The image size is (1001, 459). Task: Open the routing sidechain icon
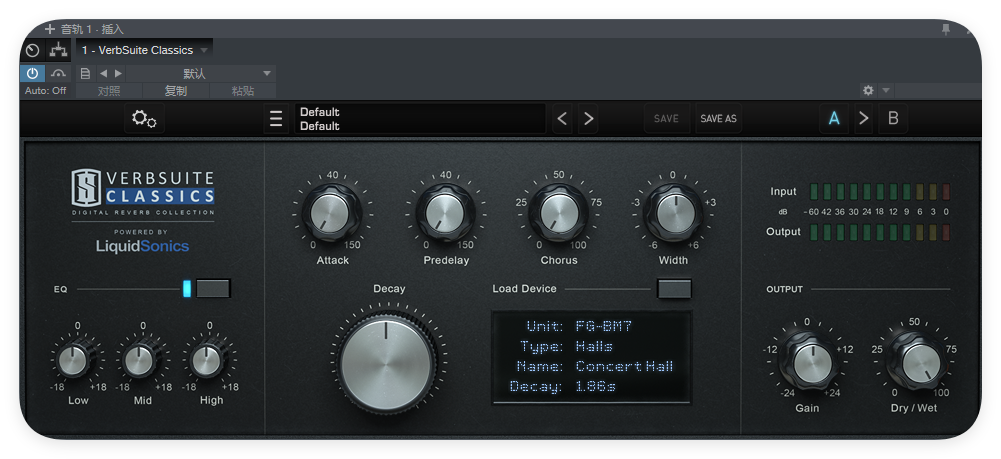[x=59, y=50]
